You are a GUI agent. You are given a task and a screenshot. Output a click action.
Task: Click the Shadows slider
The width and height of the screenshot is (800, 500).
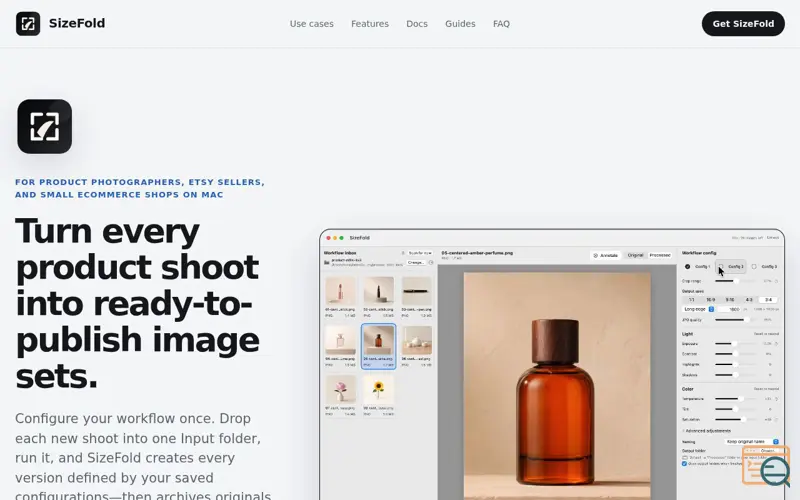[735, 375]
